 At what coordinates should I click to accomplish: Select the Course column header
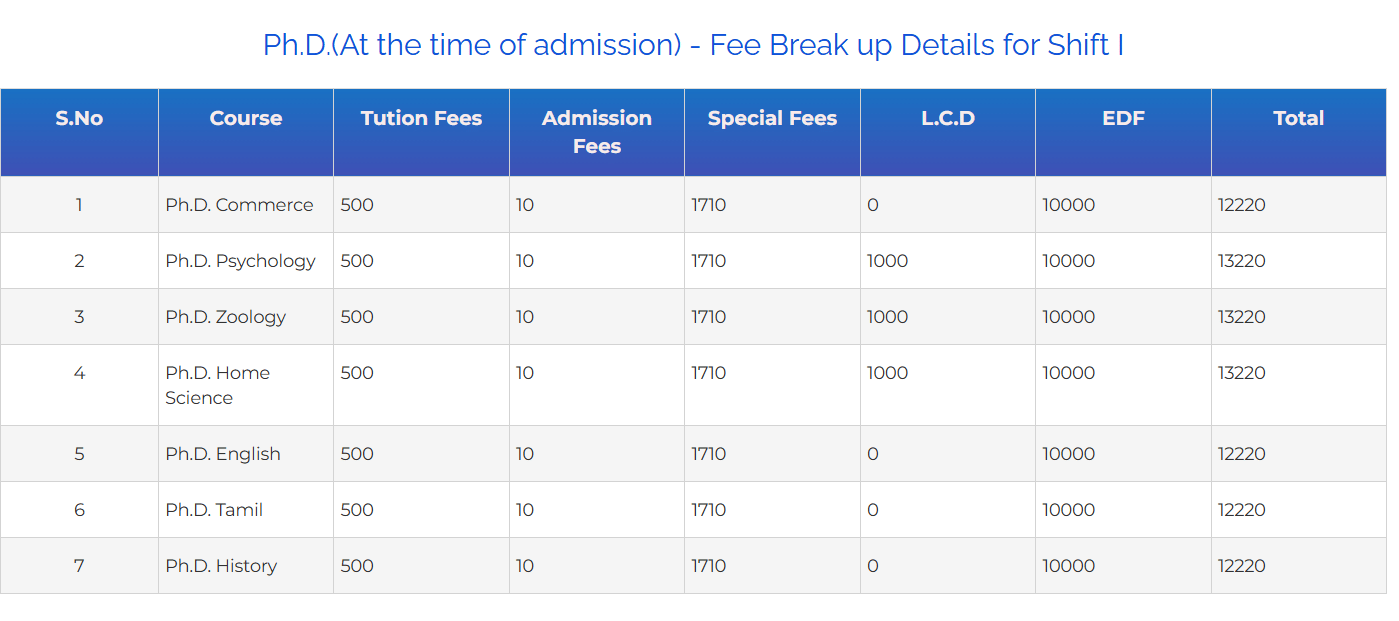pyautogui.click(x=246, y=118)
